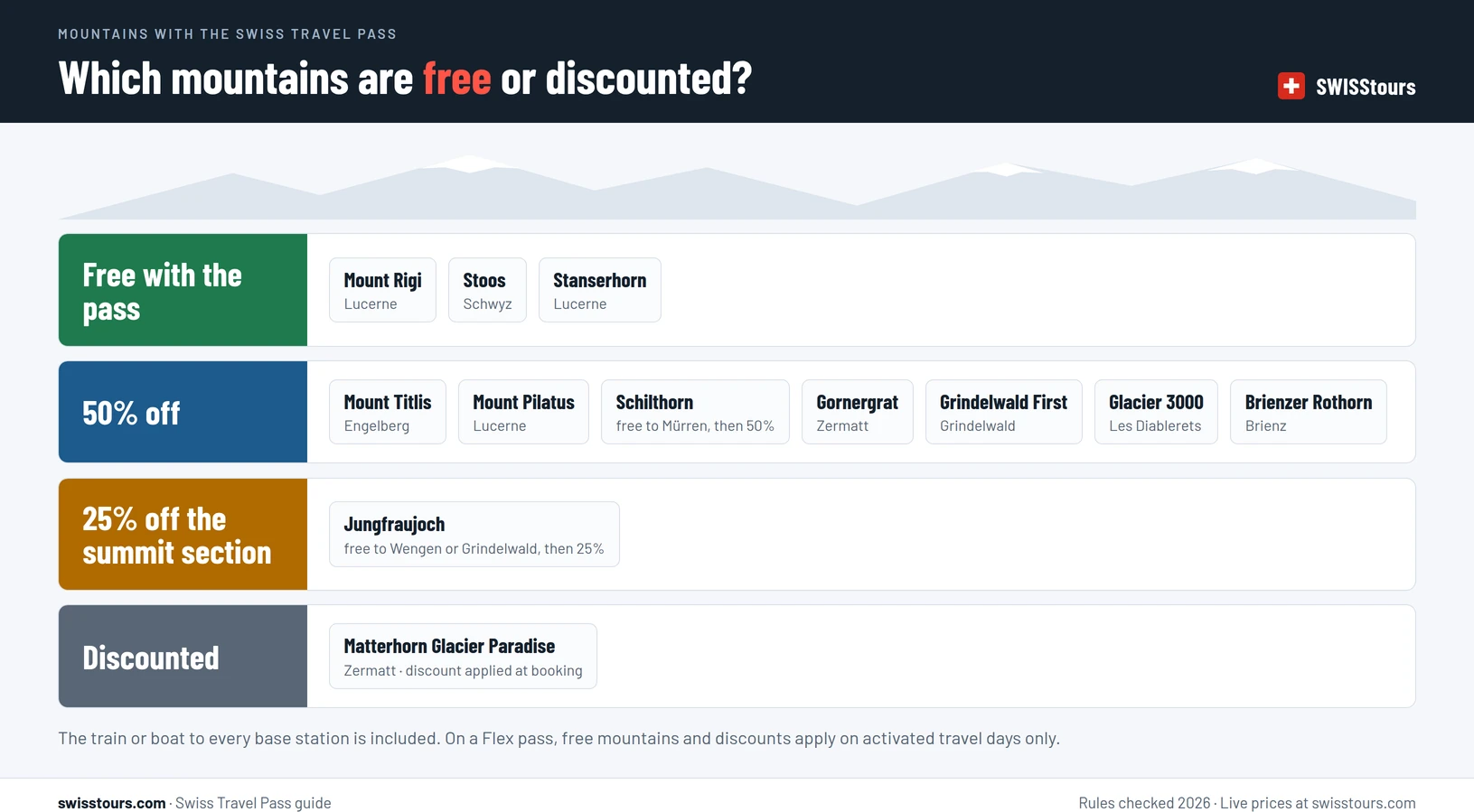Open the swisstours.com footer link
The height and width of the screenshot is (812, 1474).
coord(112,803)
